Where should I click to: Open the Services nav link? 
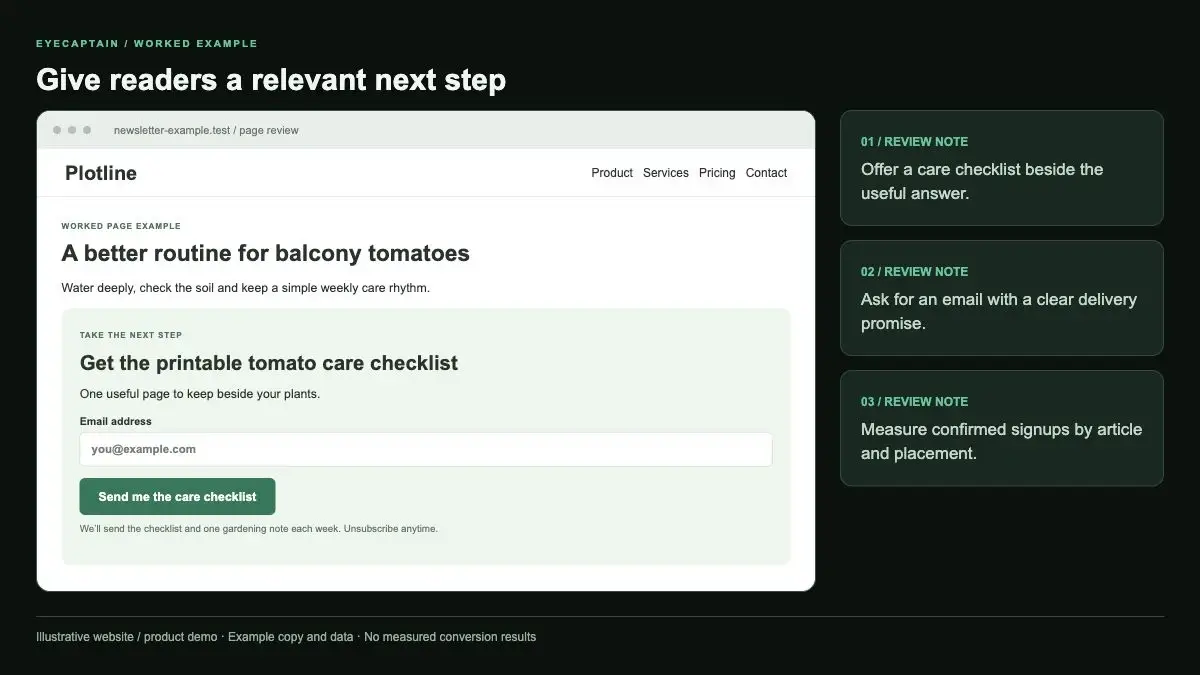click(x=666, y=173)
